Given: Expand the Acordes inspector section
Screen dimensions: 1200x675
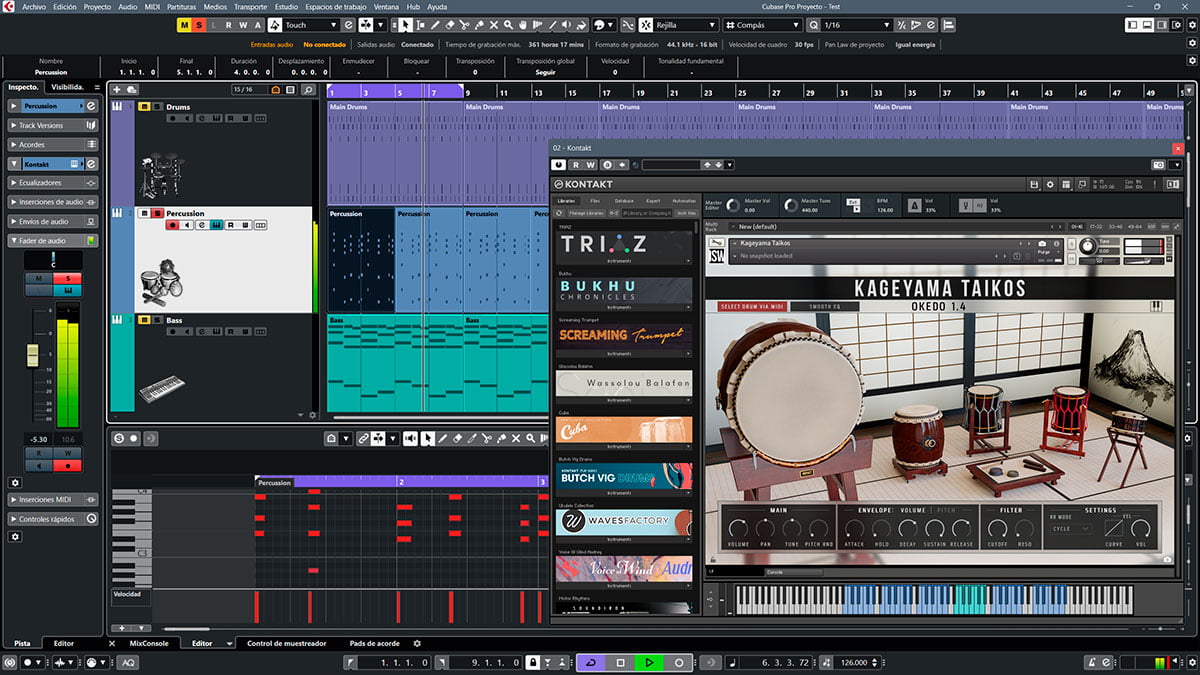Looking at the screenshot, I should 53,144.
